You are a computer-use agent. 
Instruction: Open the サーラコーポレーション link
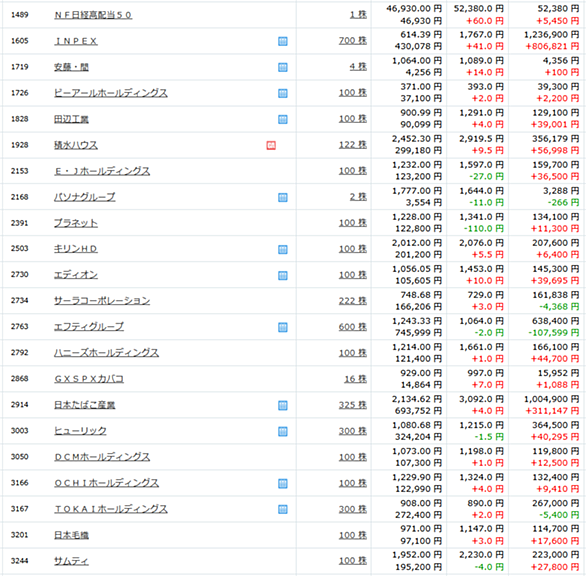102,301
